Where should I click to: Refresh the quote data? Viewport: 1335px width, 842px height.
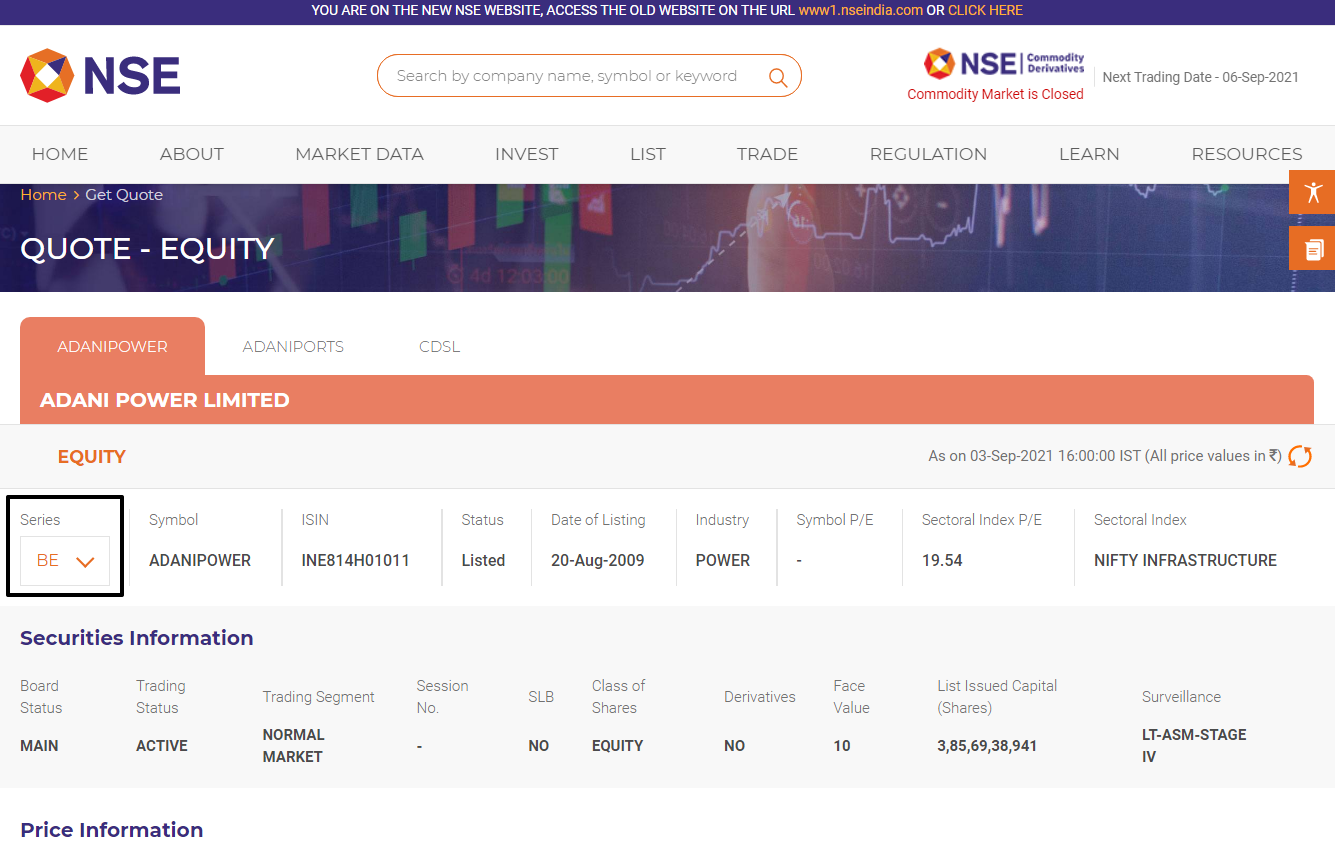(x=1300, y=456)
